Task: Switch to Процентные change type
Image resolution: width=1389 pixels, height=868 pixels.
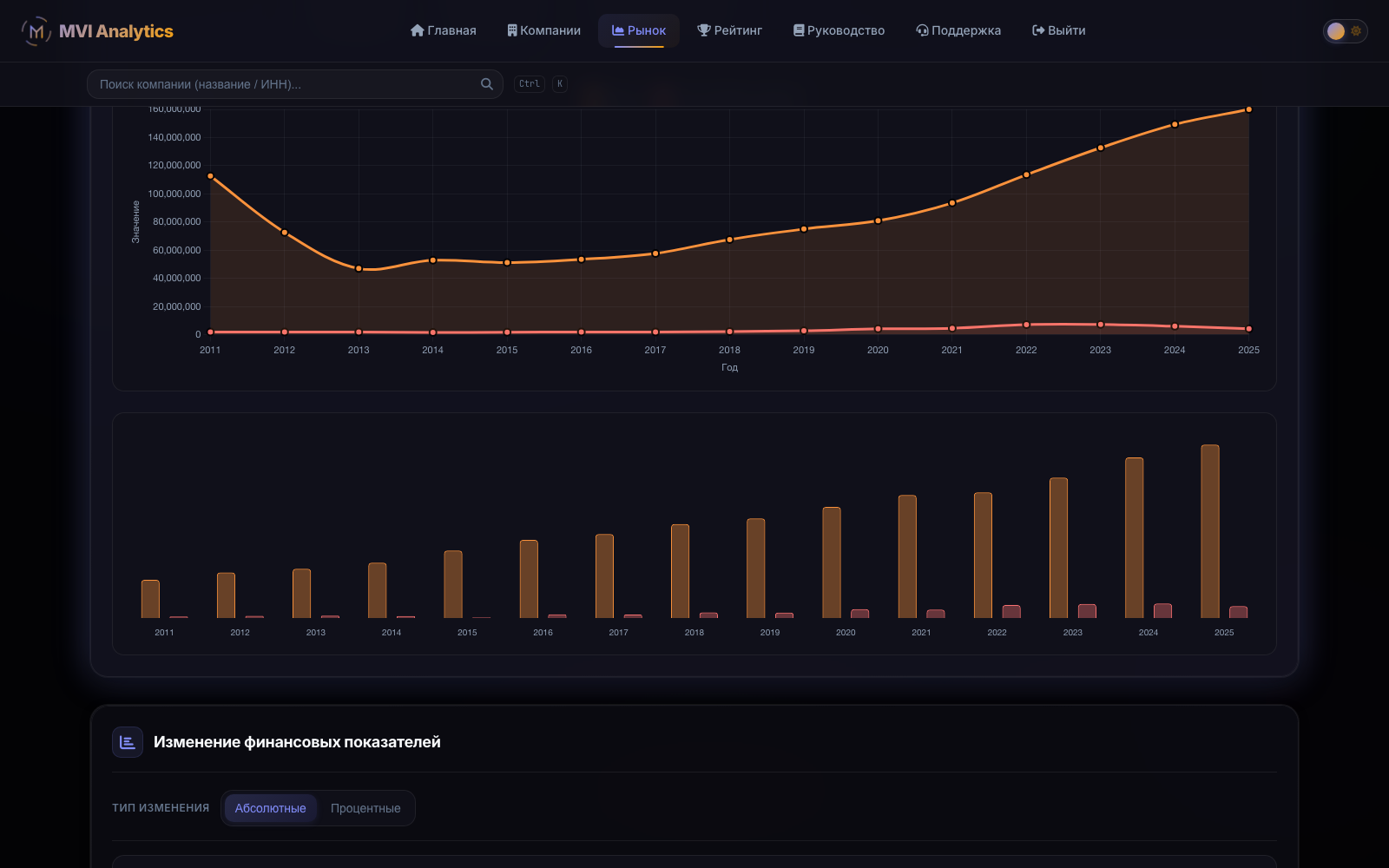Action: [365, 808]
